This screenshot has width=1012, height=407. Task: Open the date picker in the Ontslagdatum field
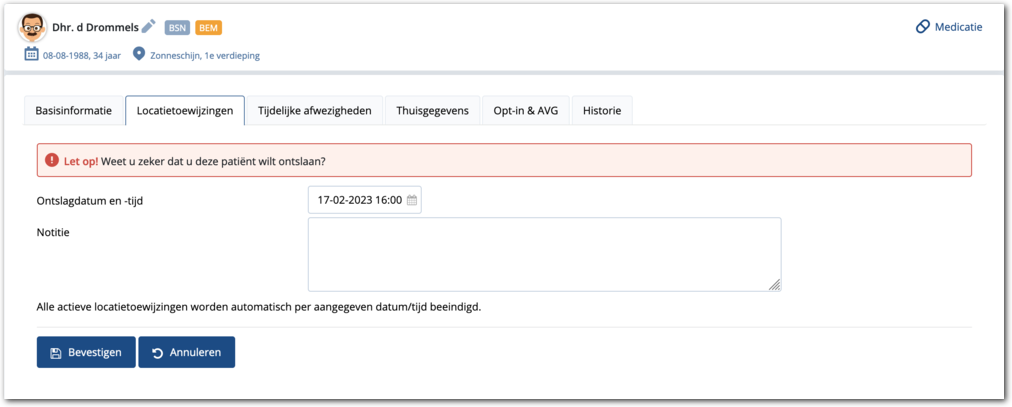411,200
